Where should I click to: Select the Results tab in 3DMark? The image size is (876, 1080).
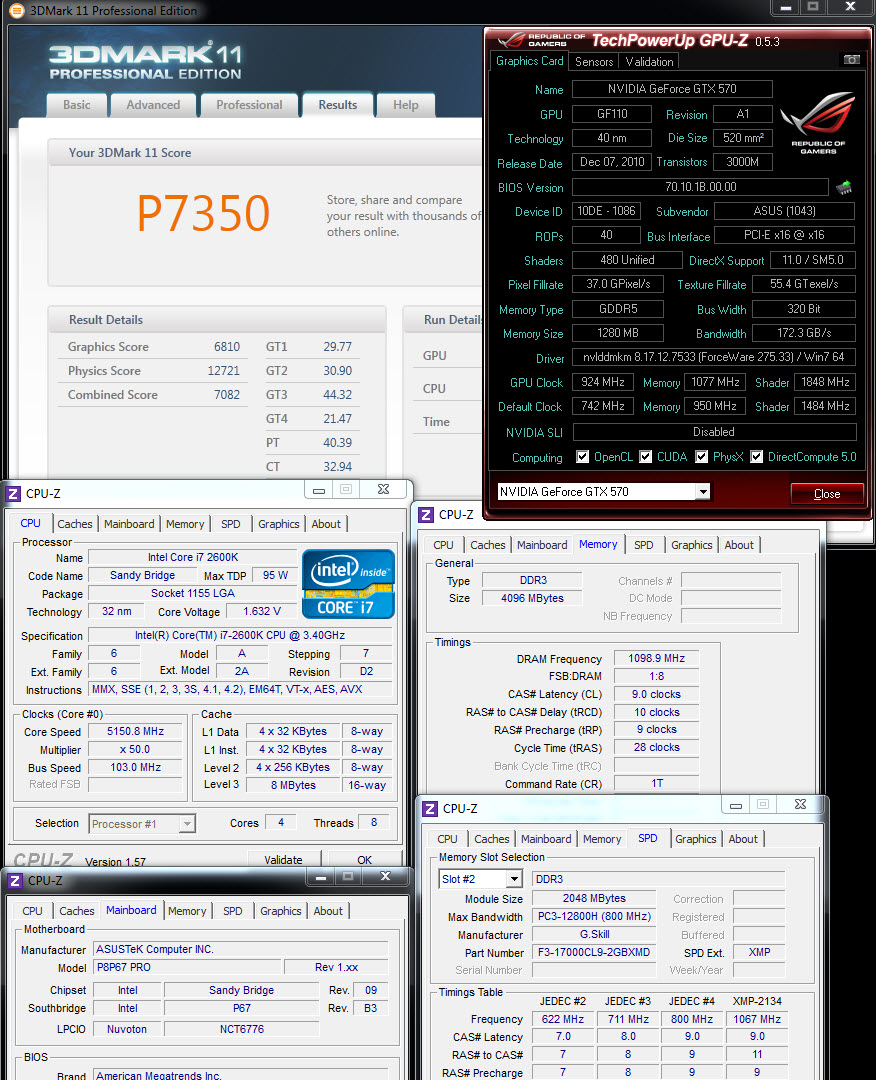coord(337,105)
